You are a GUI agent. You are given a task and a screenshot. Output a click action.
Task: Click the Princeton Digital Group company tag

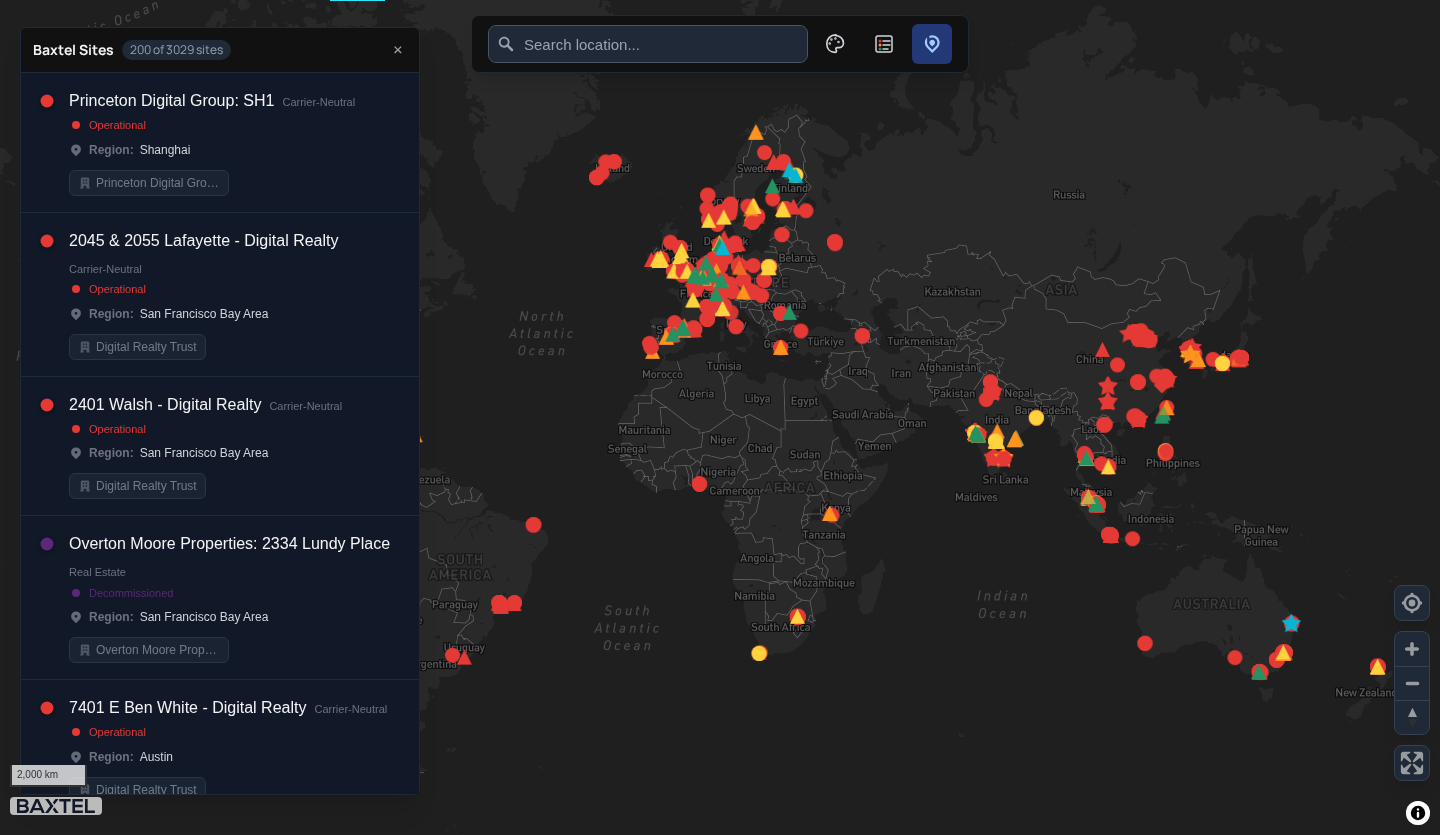coord(149,183)
